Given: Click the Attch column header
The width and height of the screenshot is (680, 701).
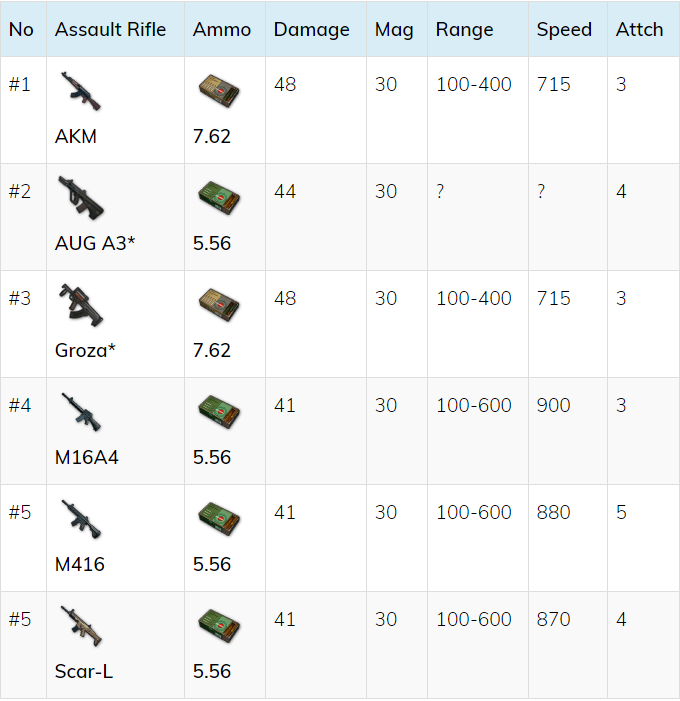Looking at the screenshot, I should tap(639, 29).
